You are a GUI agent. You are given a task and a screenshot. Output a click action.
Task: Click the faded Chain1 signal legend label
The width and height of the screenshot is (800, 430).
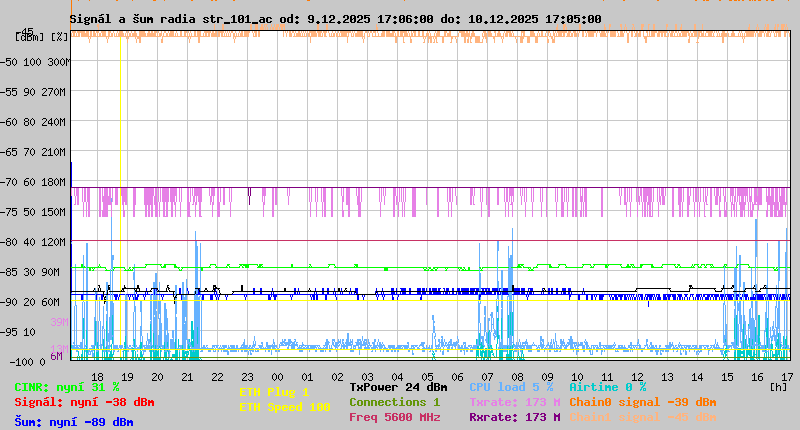click(642, 417)
